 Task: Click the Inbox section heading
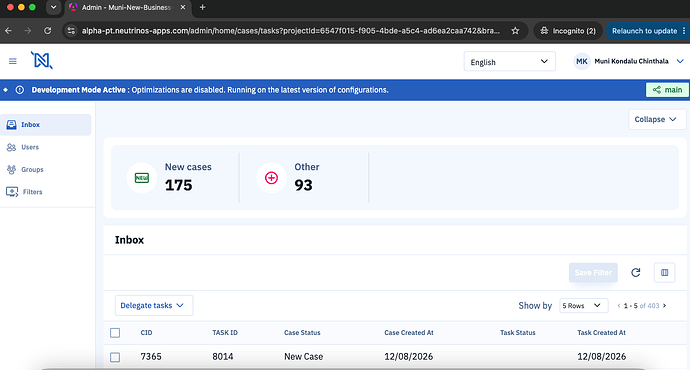(129, 240)
